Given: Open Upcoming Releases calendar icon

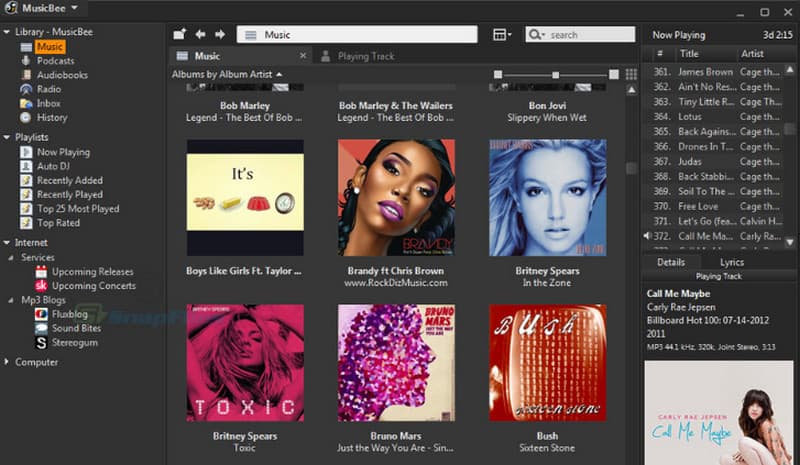Looking at the screenshot, I should [x=41, y=272].
